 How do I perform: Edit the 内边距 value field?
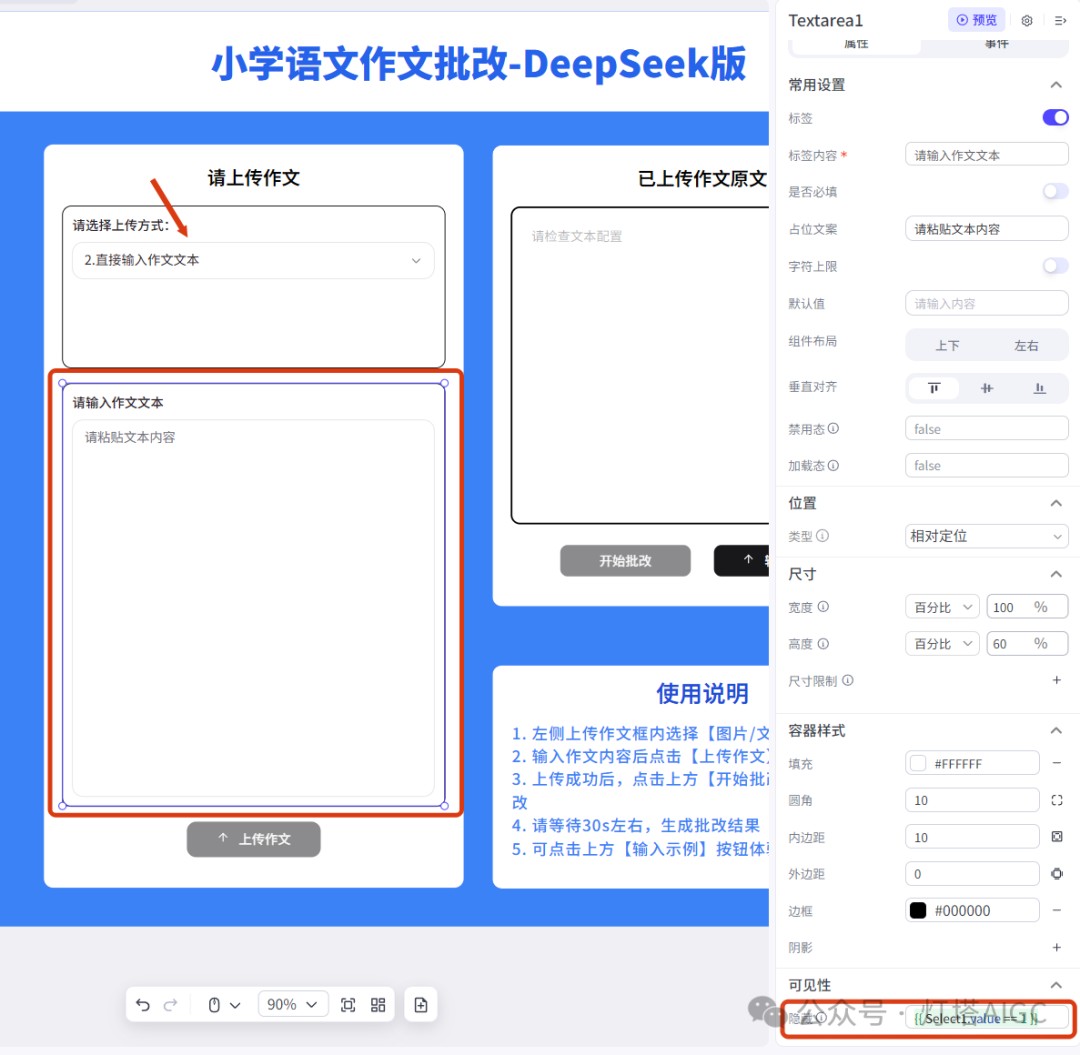(972, 837)
